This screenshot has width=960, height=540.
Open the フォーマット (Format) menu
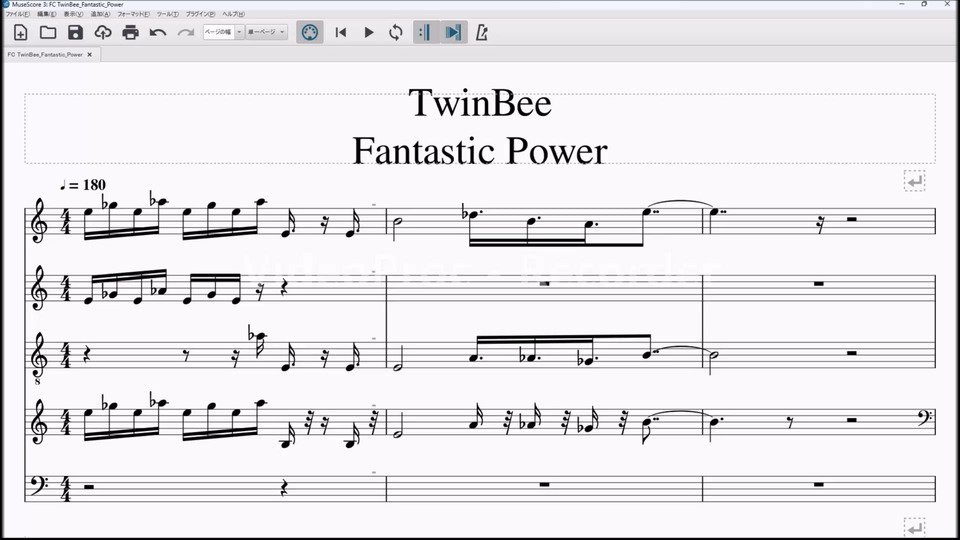pyautogui.click(x=133, y=13)
